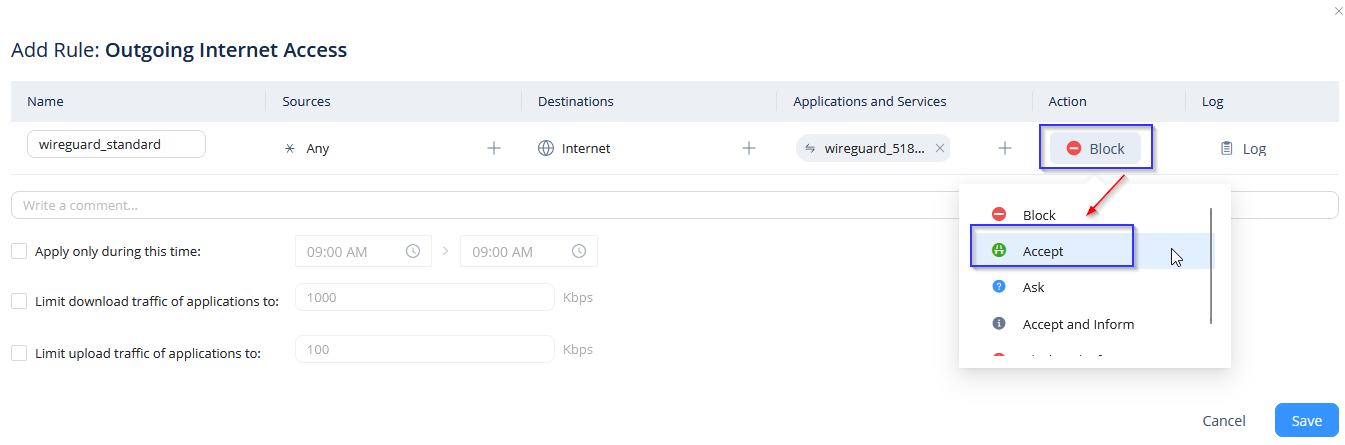Open the Block action dropdown

(x=1095, y=148)
